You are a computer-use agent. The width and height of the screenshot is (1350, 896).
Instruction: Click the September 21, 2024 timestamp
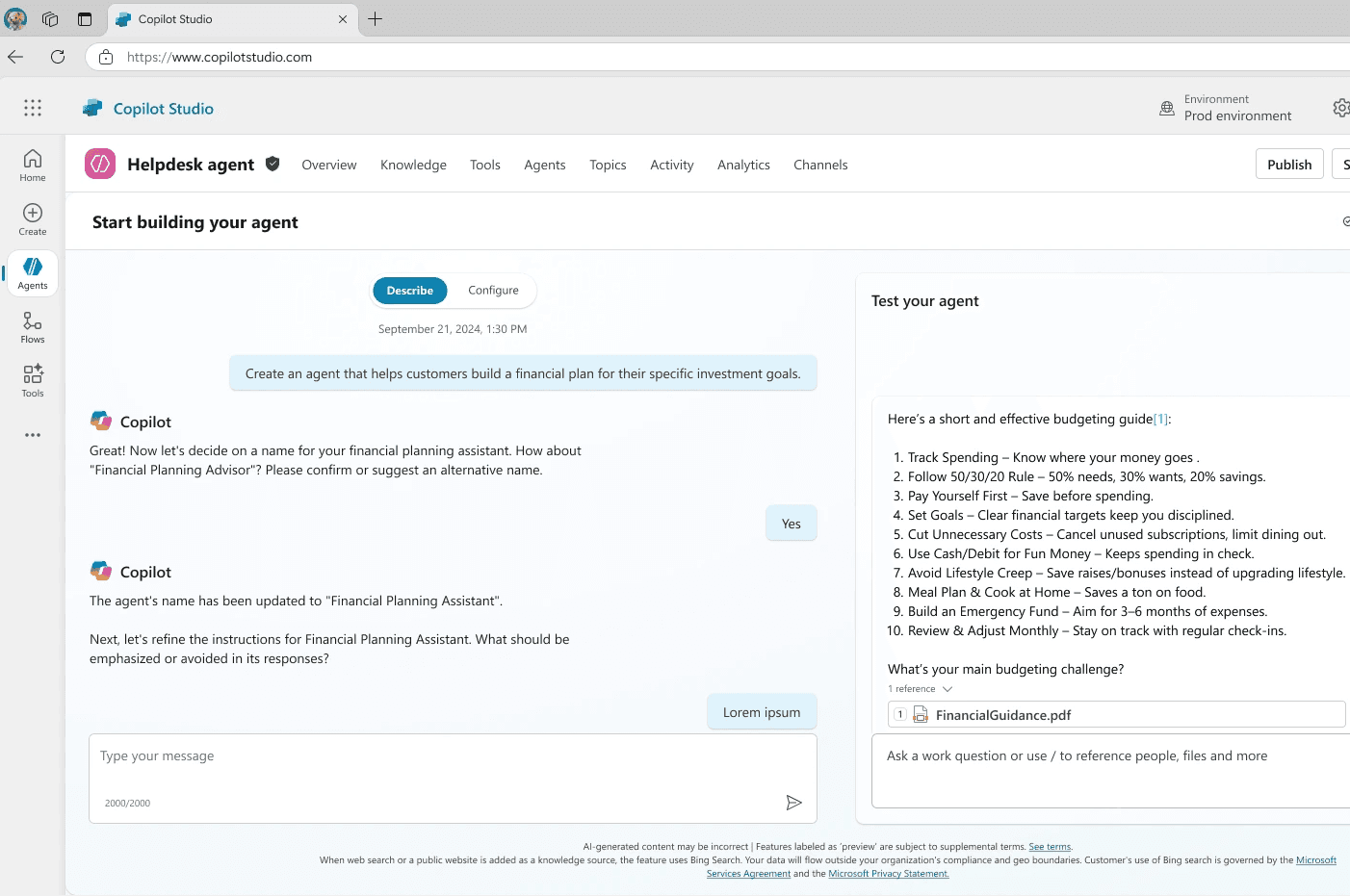[x=453, y=329]
